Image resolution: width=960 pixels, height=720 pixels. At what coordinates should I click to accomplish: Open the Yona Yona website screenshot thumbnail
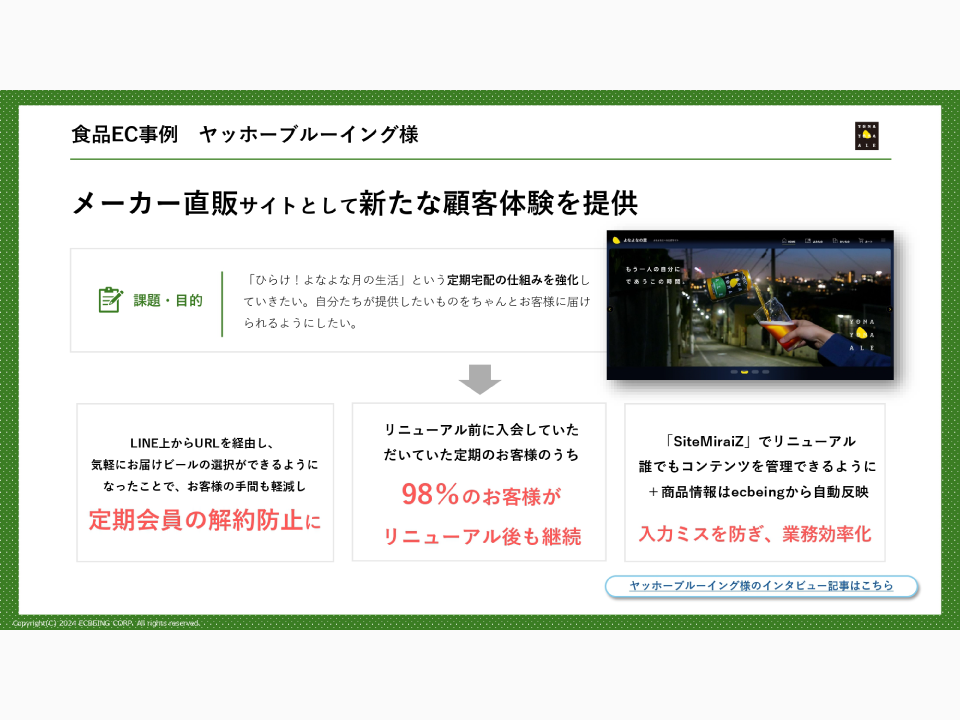pyautogui.click(x=750, y=305)
